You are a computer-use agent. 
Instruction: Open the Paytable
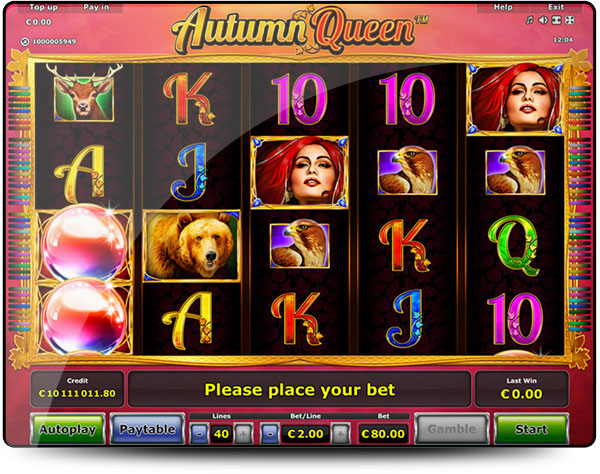click(x=147, y=429)
